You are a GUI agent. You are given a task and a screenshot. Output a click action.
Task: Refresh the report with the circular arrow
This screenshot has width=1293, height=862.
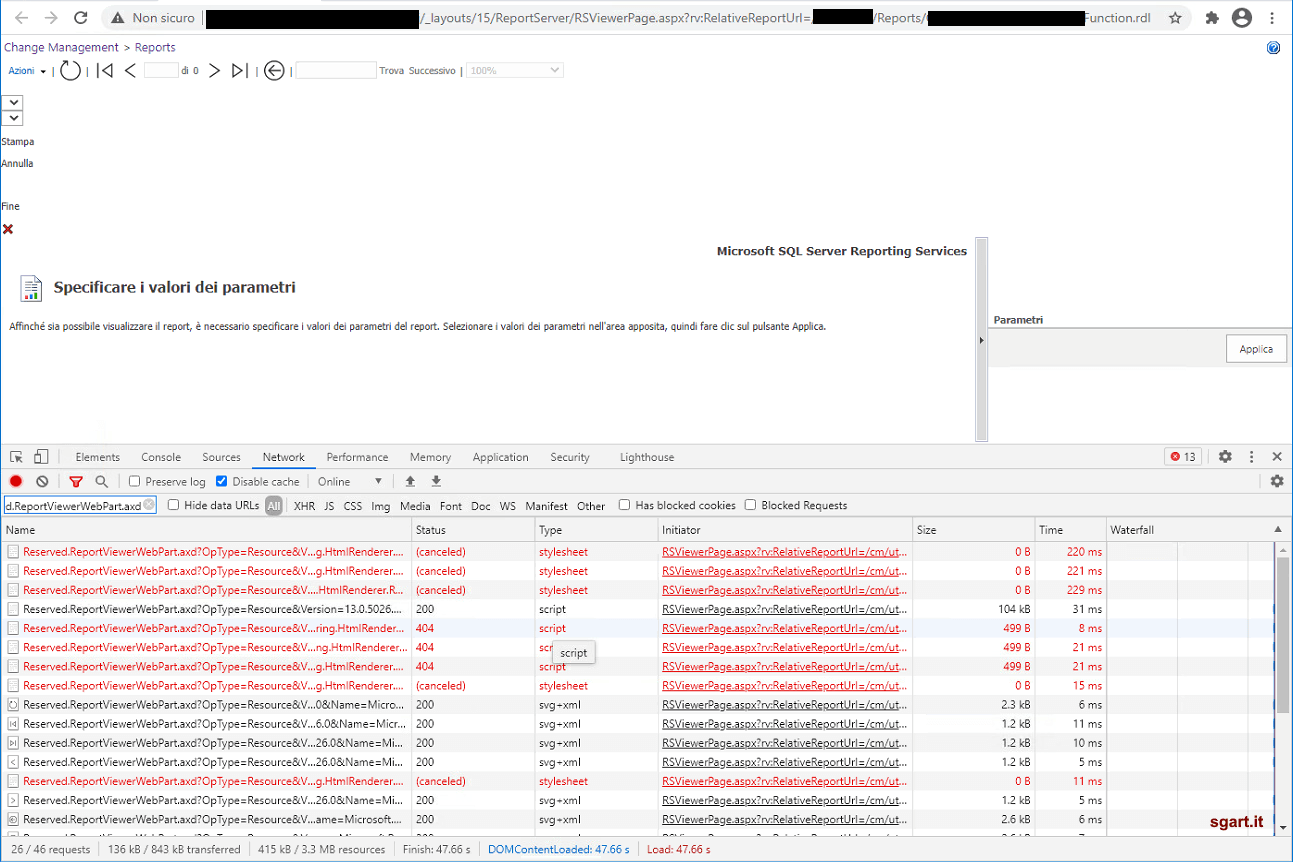pos(70,70)
